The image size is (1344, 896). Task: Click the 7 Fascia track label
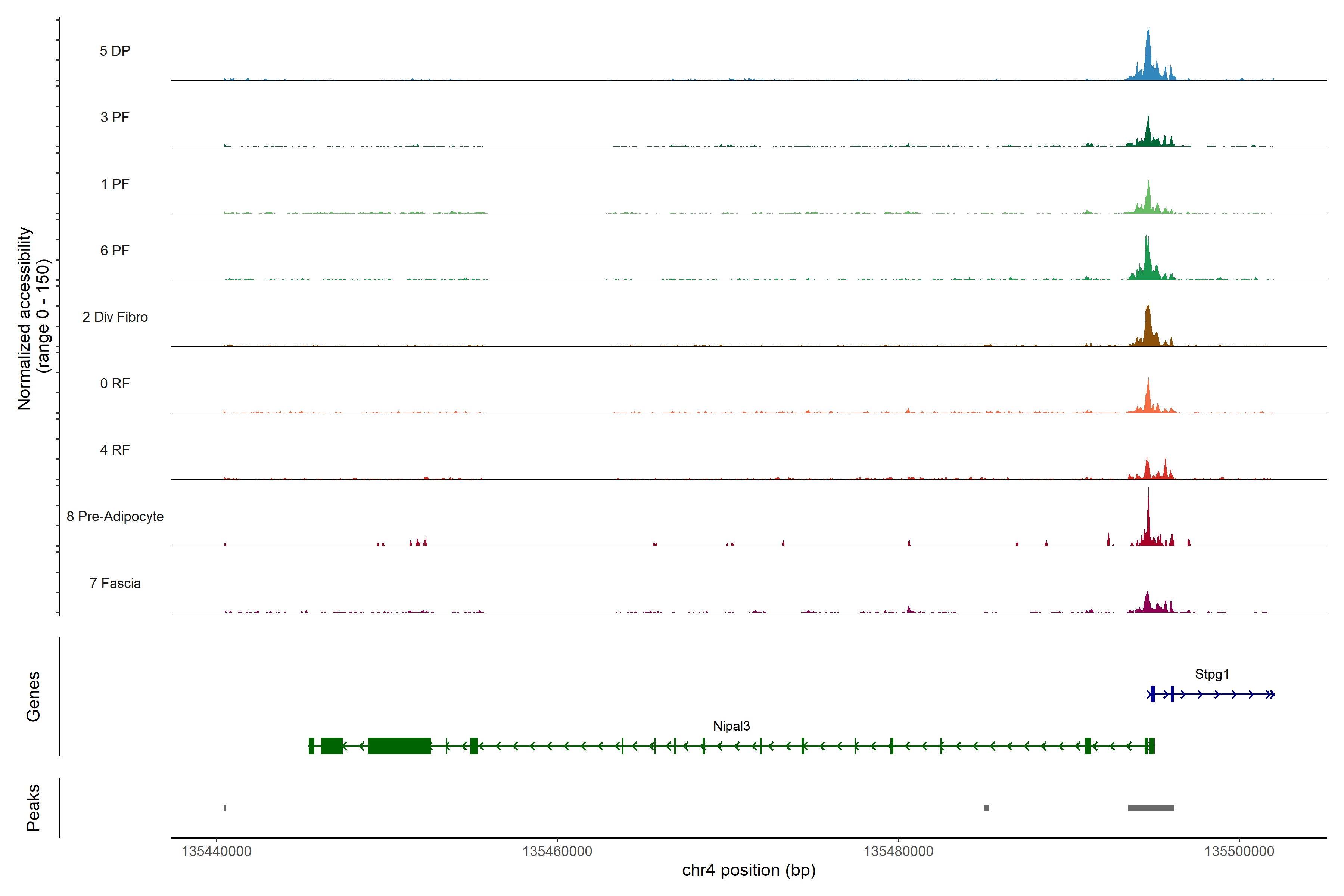point(115,584)
